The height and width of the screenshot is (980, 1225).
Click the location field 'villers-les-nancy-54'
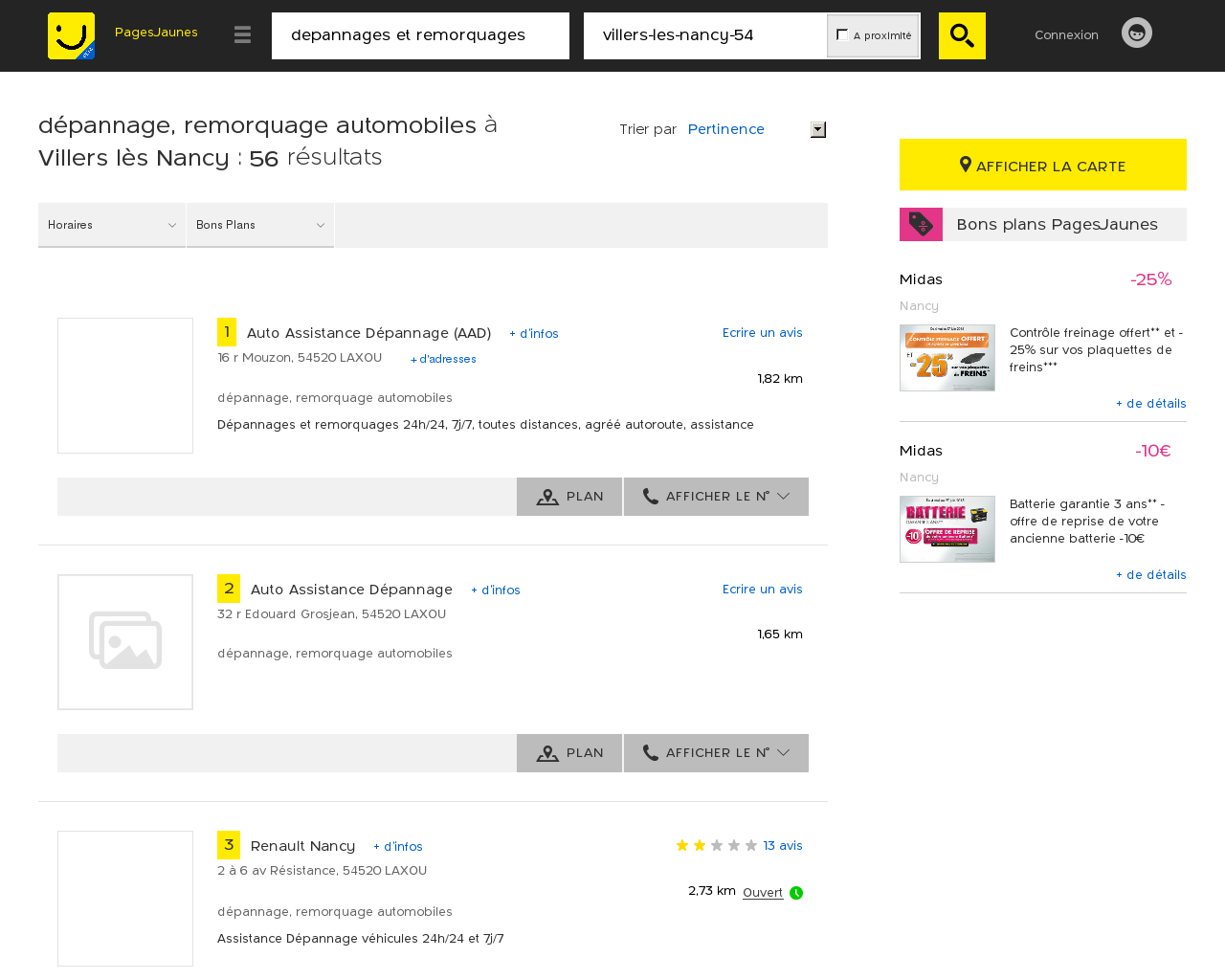click(x=705, y=35)
